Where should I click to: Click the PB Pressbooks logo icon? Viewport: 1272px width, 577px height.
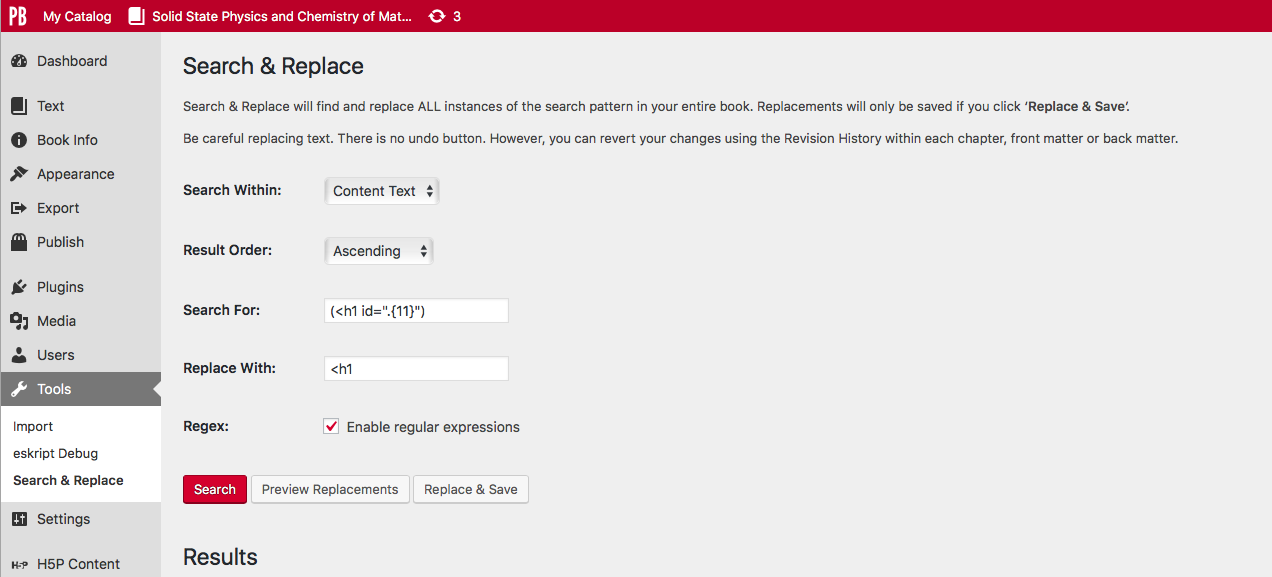(x=18, y=16)
